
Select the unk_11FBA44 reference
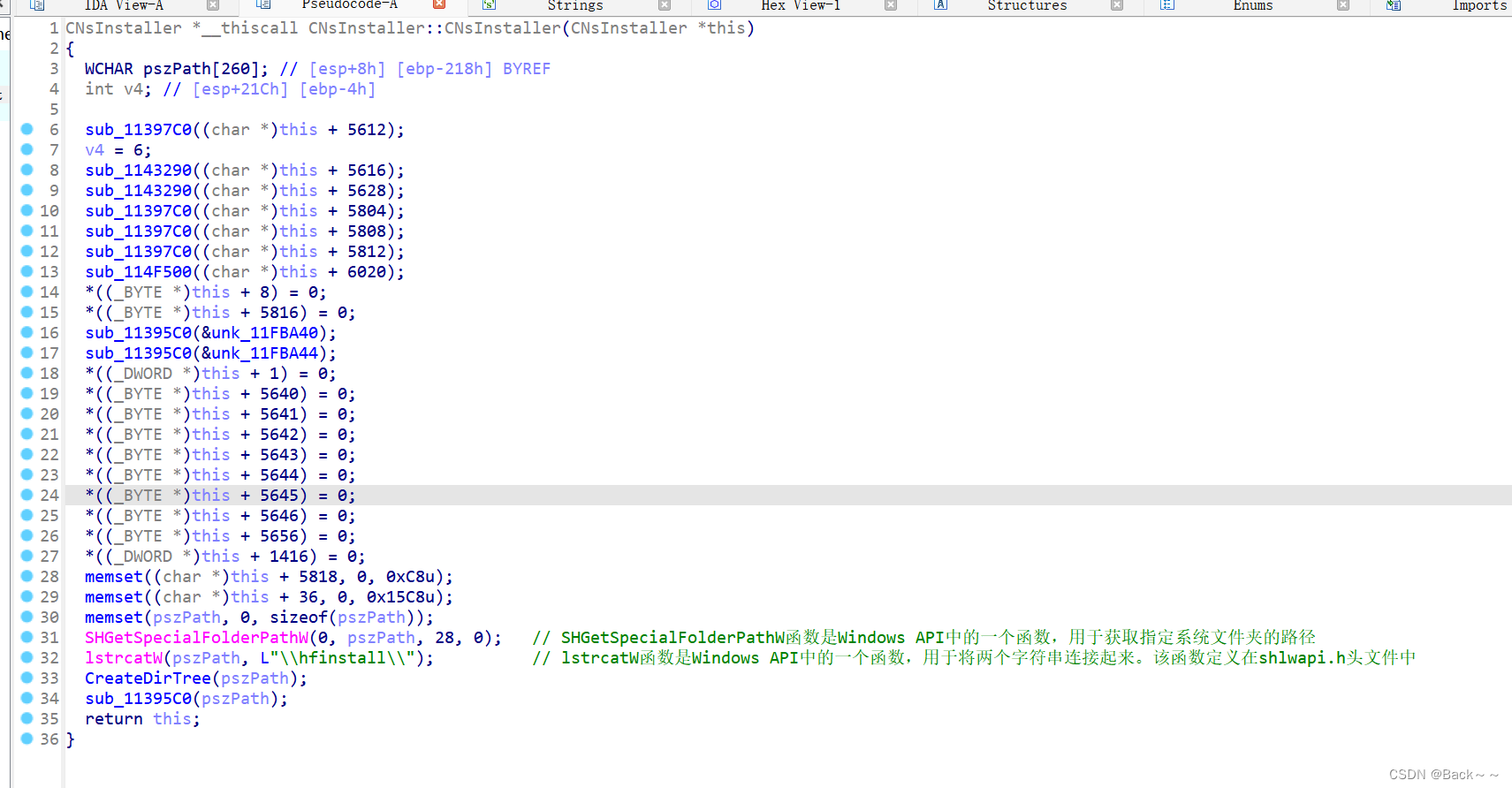coord(264,353)
